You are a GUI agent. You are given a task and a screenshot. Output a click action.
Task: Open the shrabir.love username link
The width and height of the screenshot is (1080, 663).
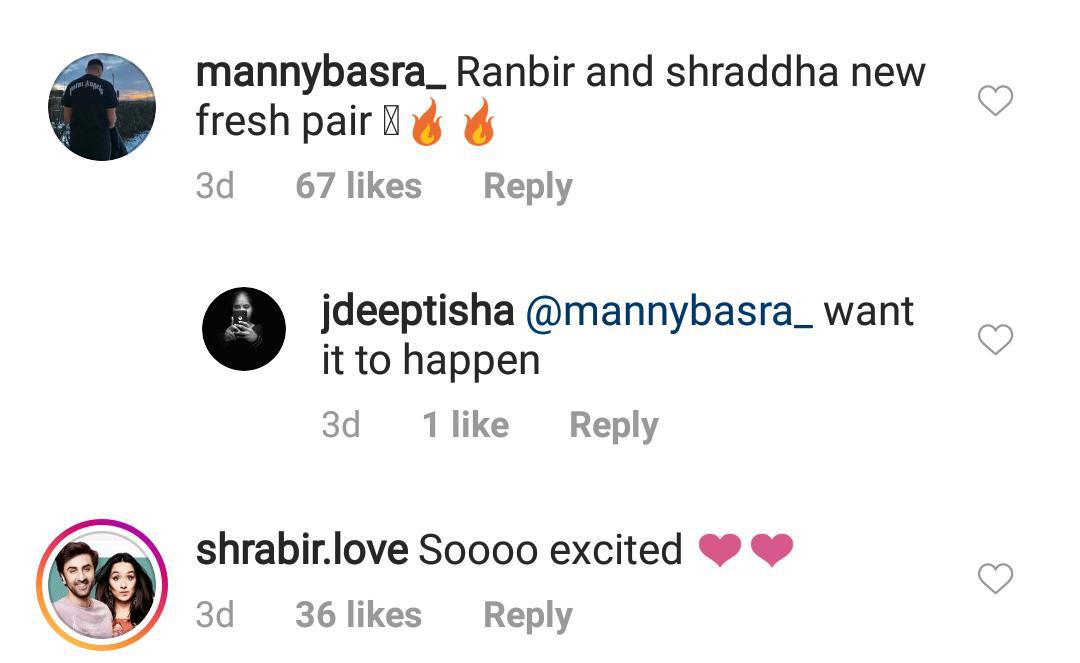[302, 549]
